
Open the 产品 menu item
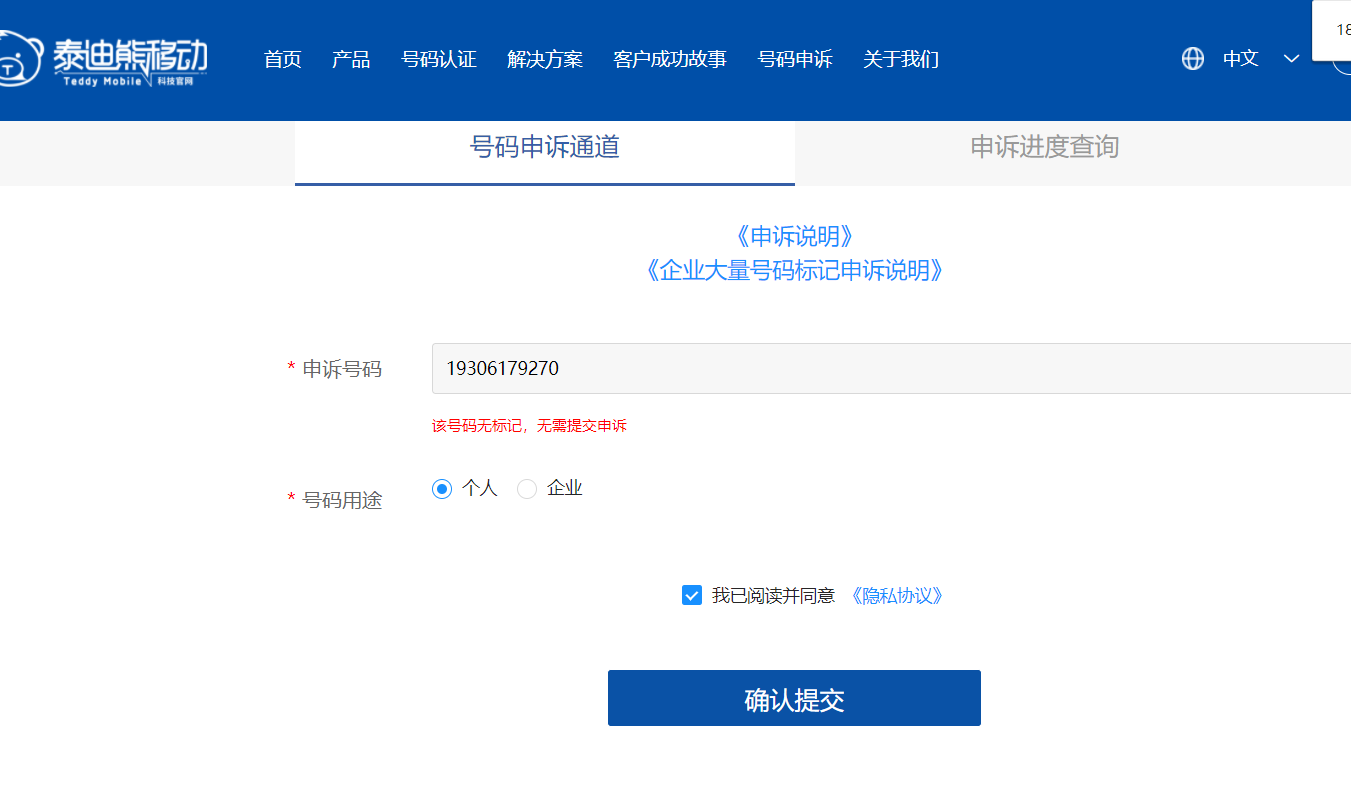tap(351, 59)
